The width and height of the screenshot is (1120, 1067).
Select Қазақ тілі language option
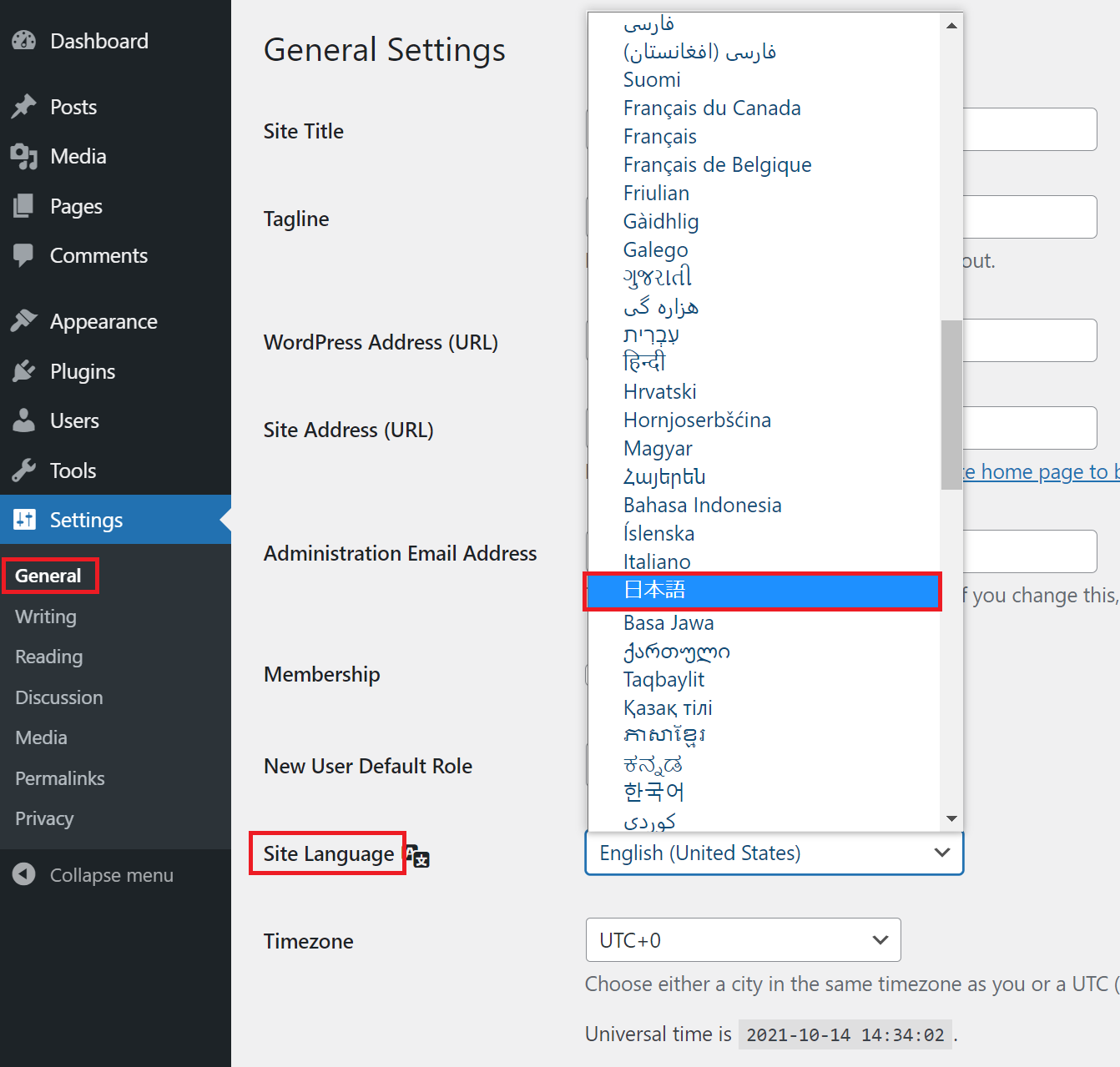point(764,708)
